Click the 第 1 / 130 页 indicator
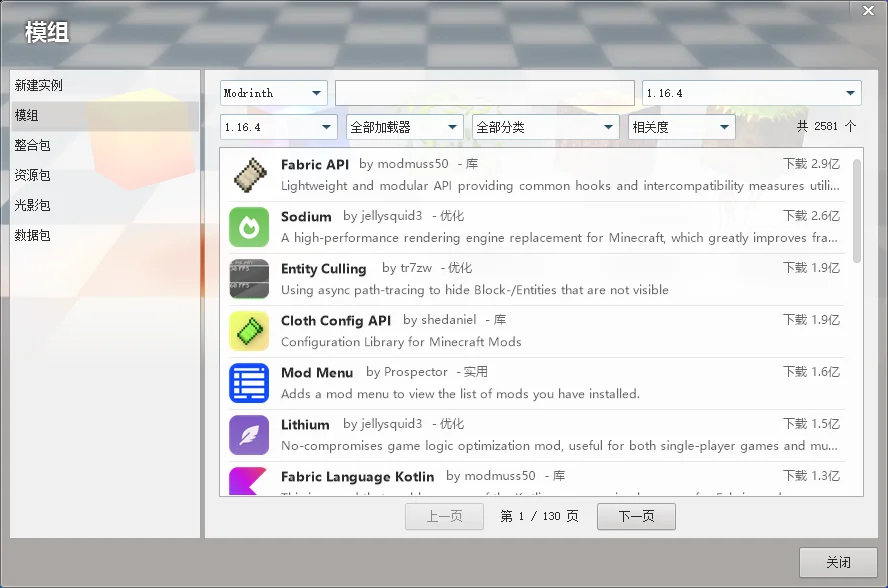The height and width of the screenshot is (588, 888). coord(539,516)
